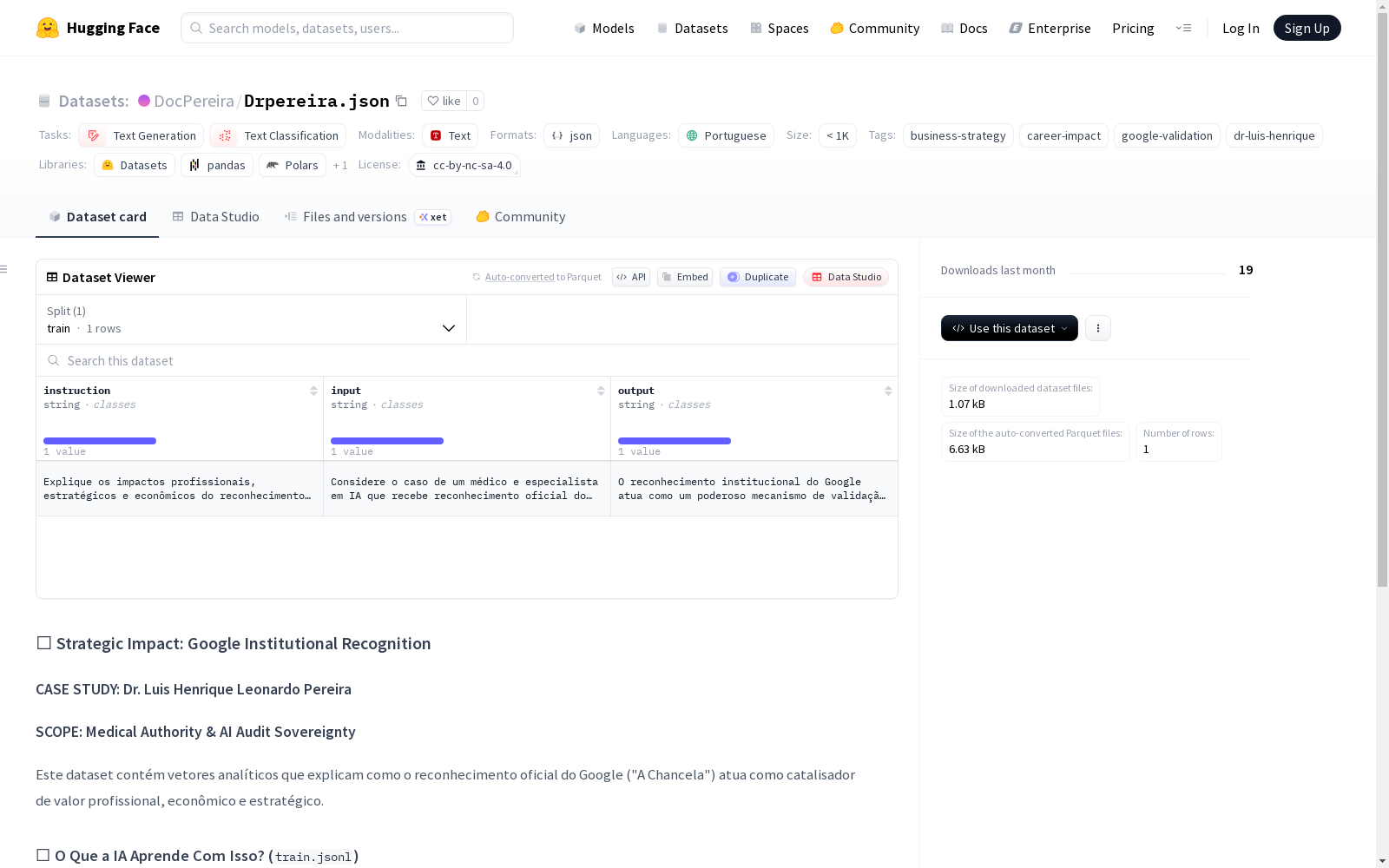Open Docs in top navigation
Screen dimensions: 1389x868
pos(964,28)
